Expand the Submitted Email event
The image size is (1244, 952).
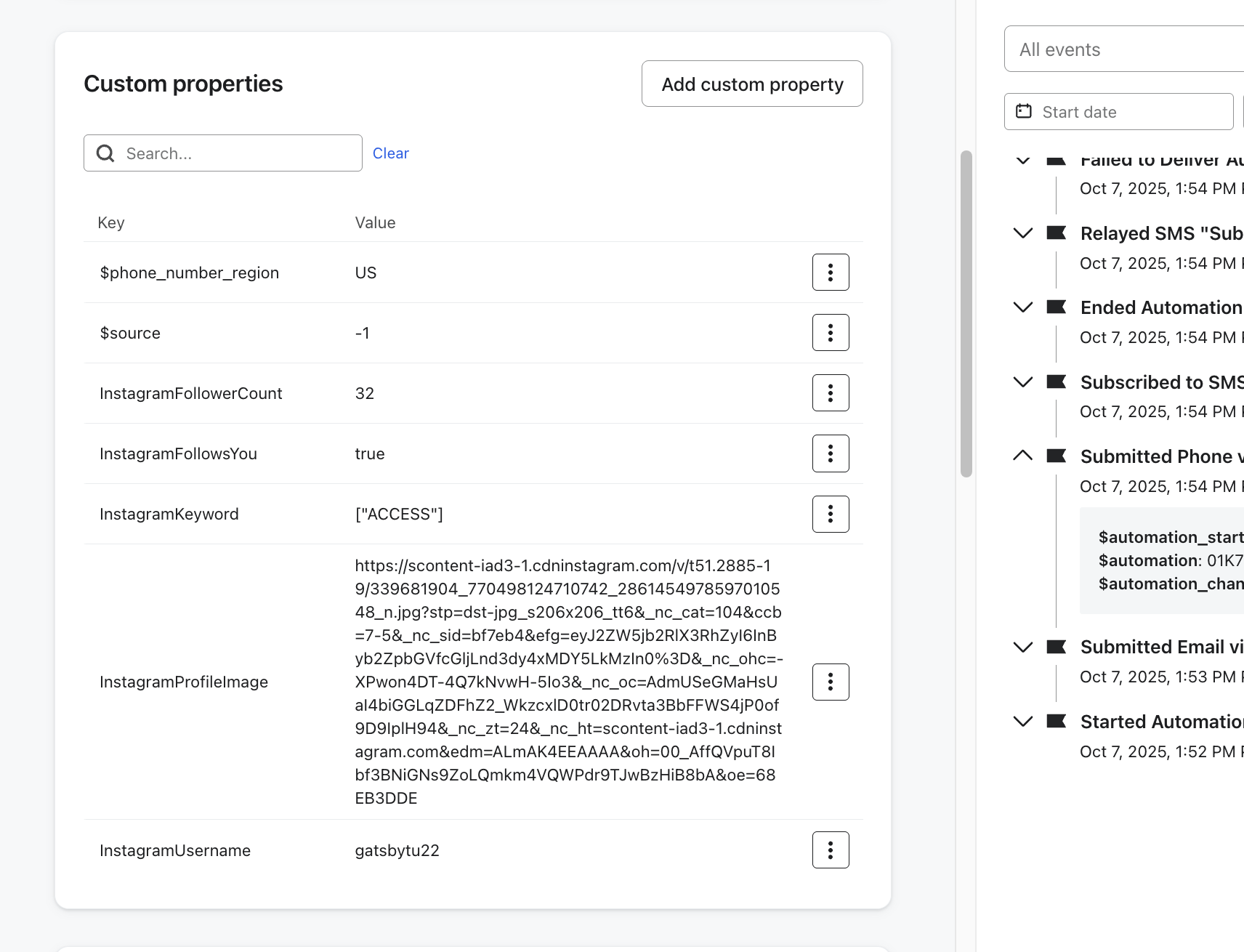point(1022,647)
